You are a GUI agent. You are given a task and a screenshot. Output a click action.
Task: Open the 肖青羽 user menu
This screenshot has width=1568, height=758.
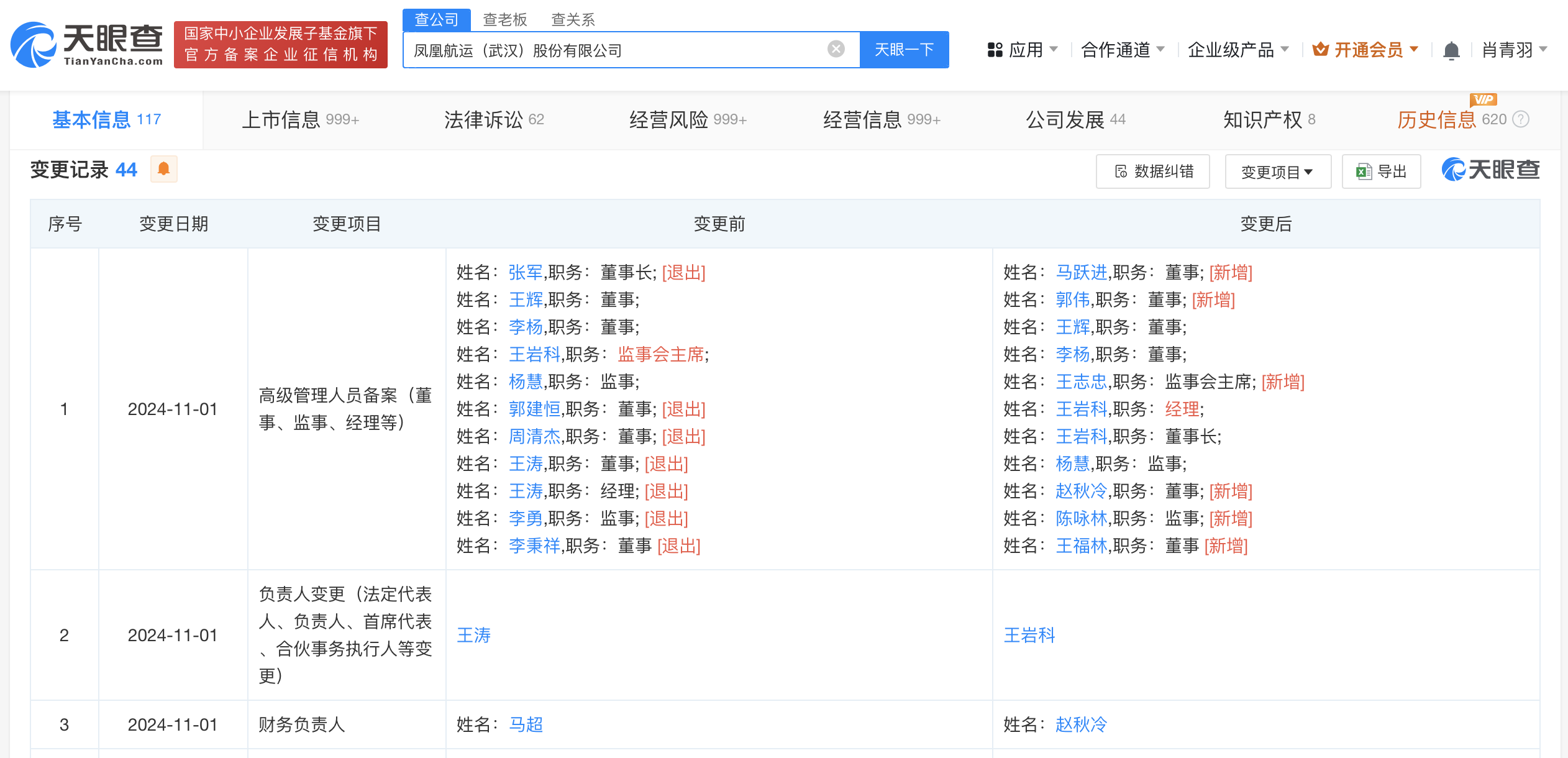pos(1515,50)
